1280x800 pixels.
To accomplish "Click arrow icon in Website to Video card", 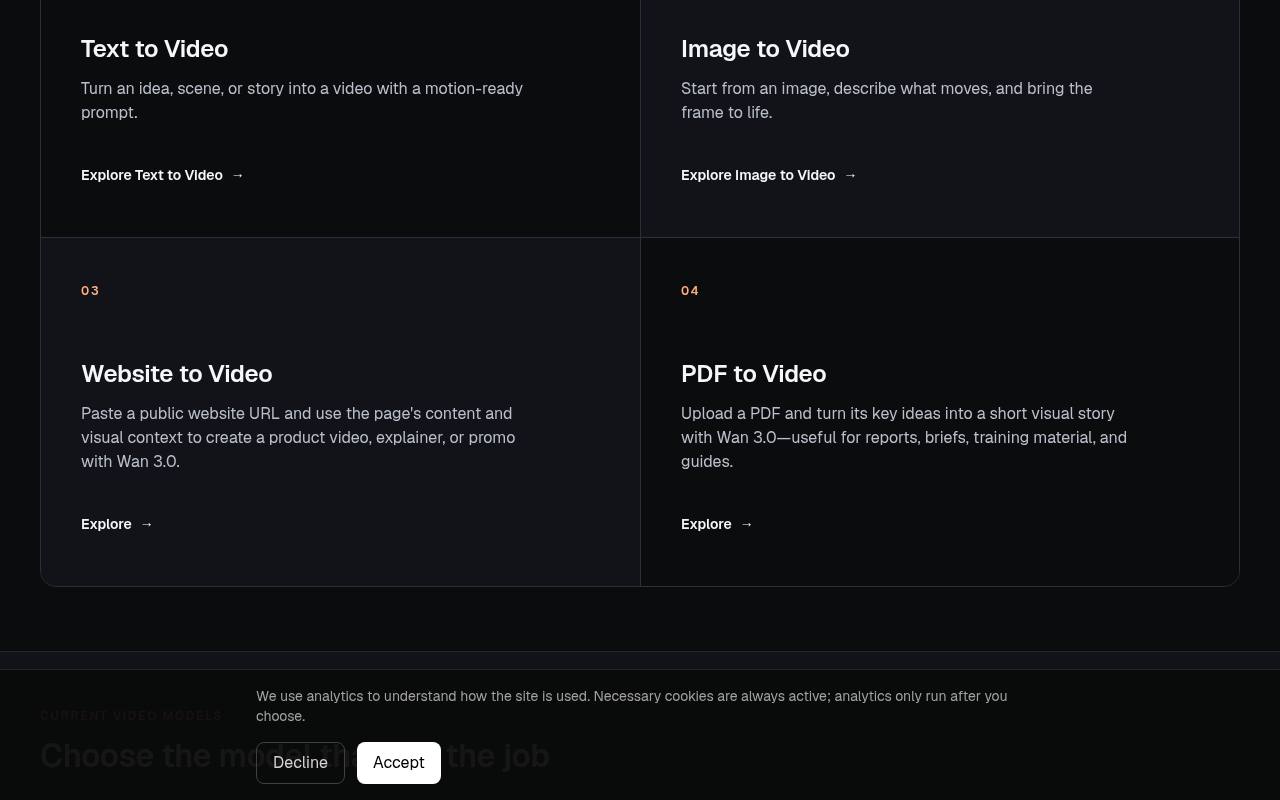I will click(146, 524).
